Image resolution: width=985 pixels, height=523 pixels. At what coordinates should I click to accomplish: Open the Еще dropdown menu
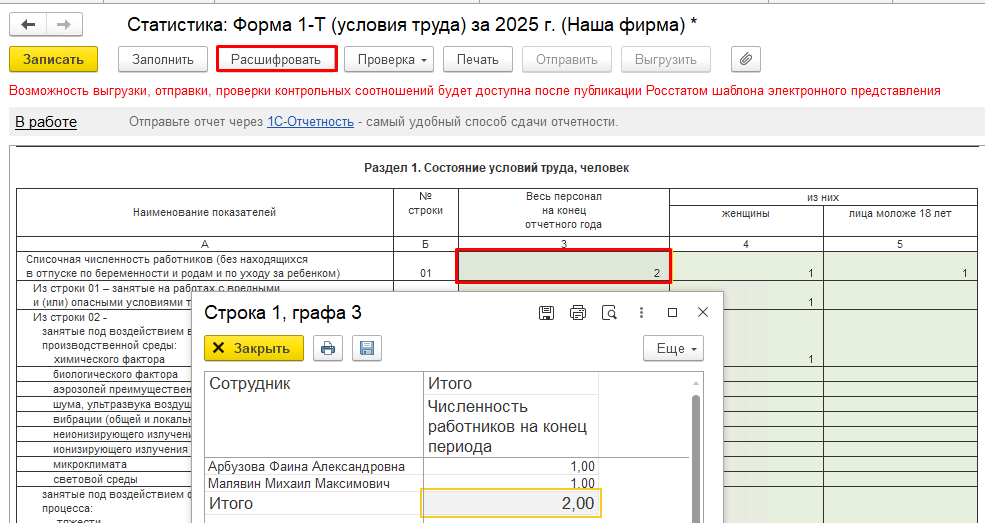tap(673, 348)
